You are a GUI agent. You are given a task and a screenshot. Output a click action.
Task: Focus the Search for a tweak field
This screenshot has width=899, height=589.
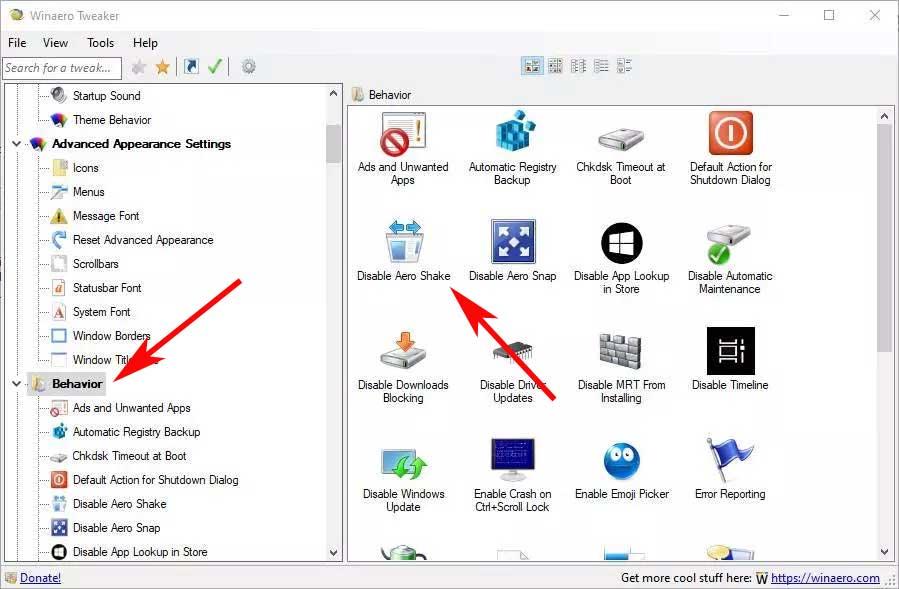(62, 68)
